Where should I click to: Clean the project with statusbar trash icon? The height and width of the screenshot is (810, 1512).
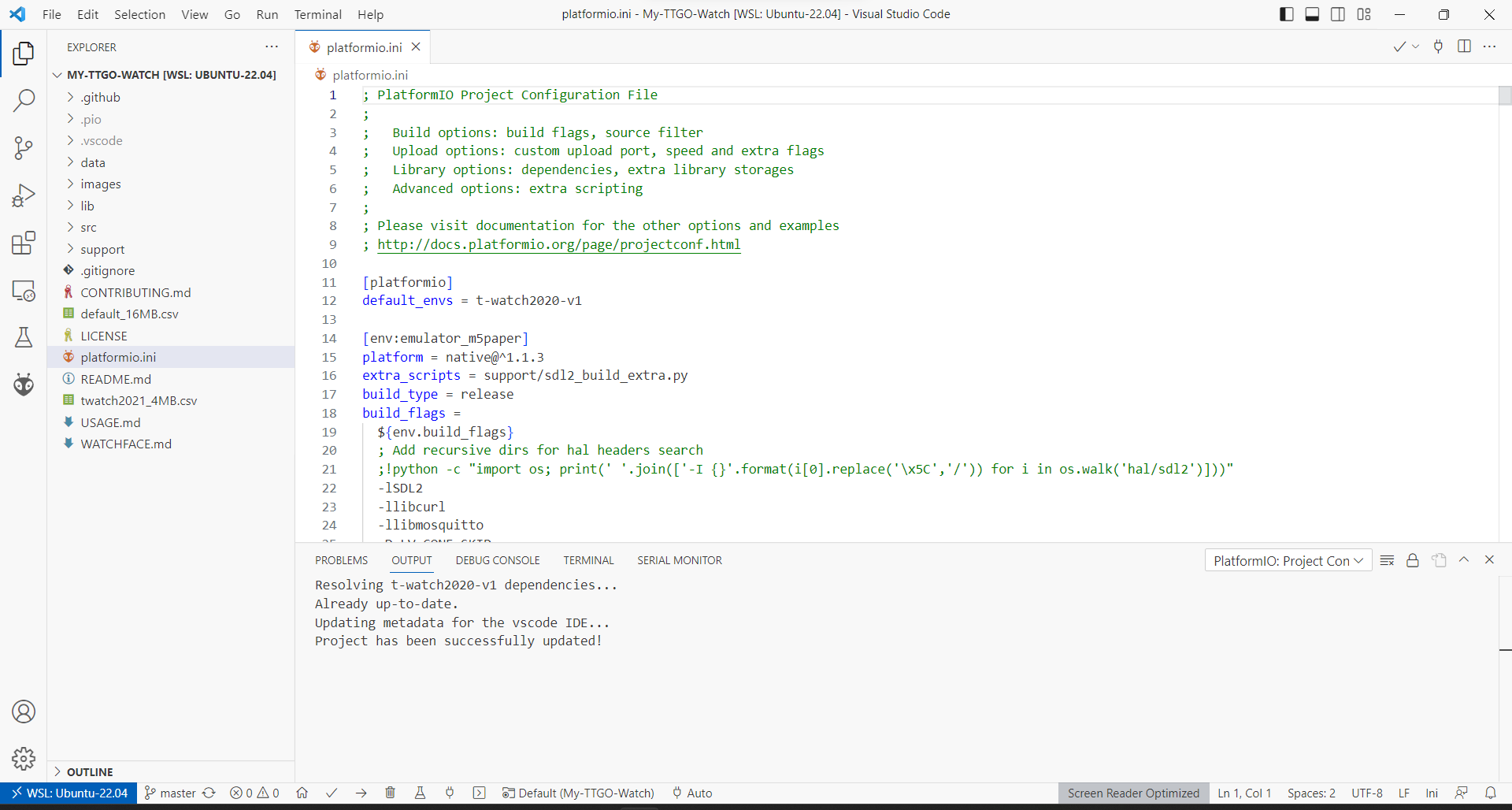pos(391,793)
